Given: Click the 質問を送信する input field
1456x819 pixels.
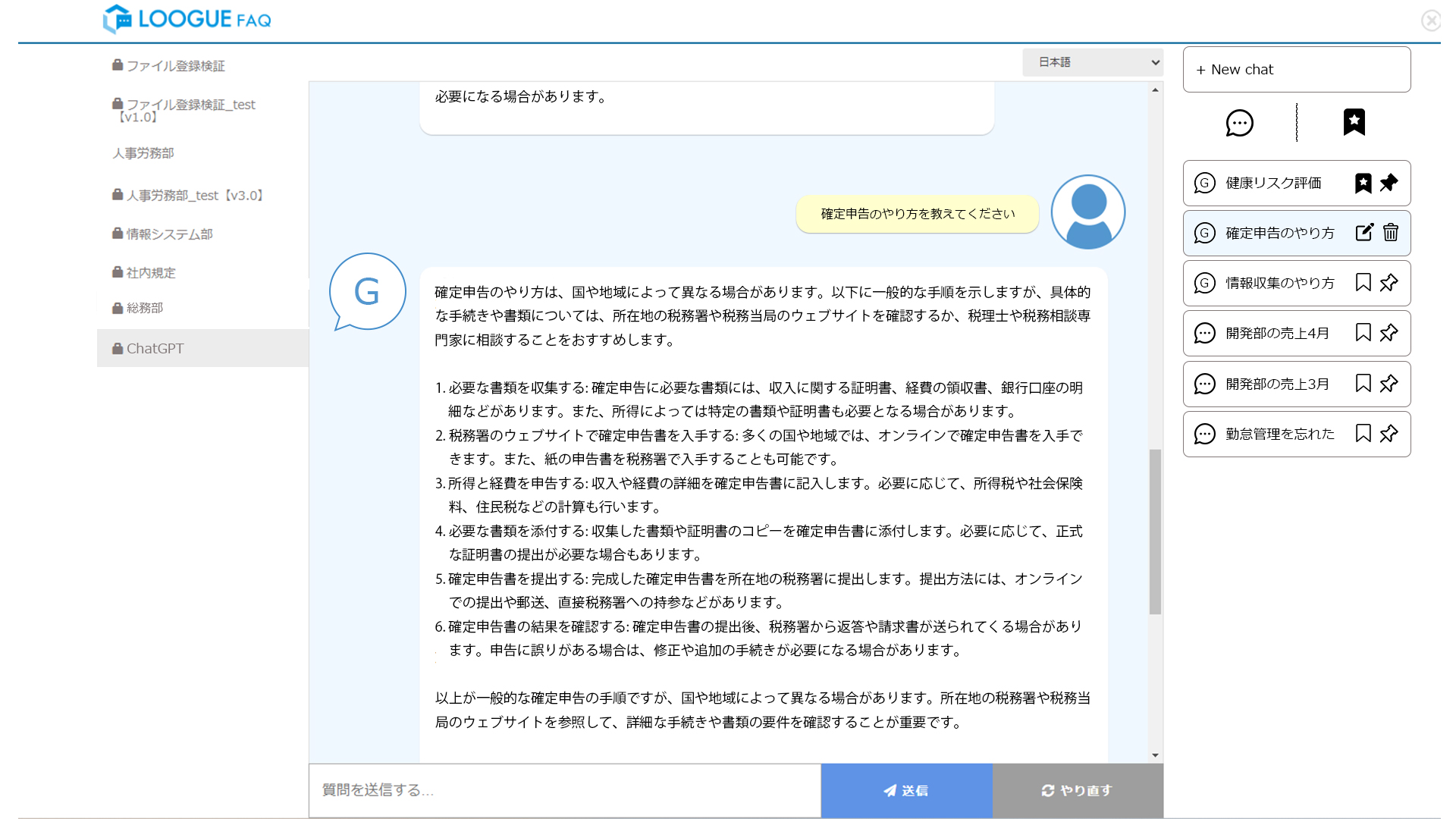Looking at the screenshot, I should (x=564, y=790).
